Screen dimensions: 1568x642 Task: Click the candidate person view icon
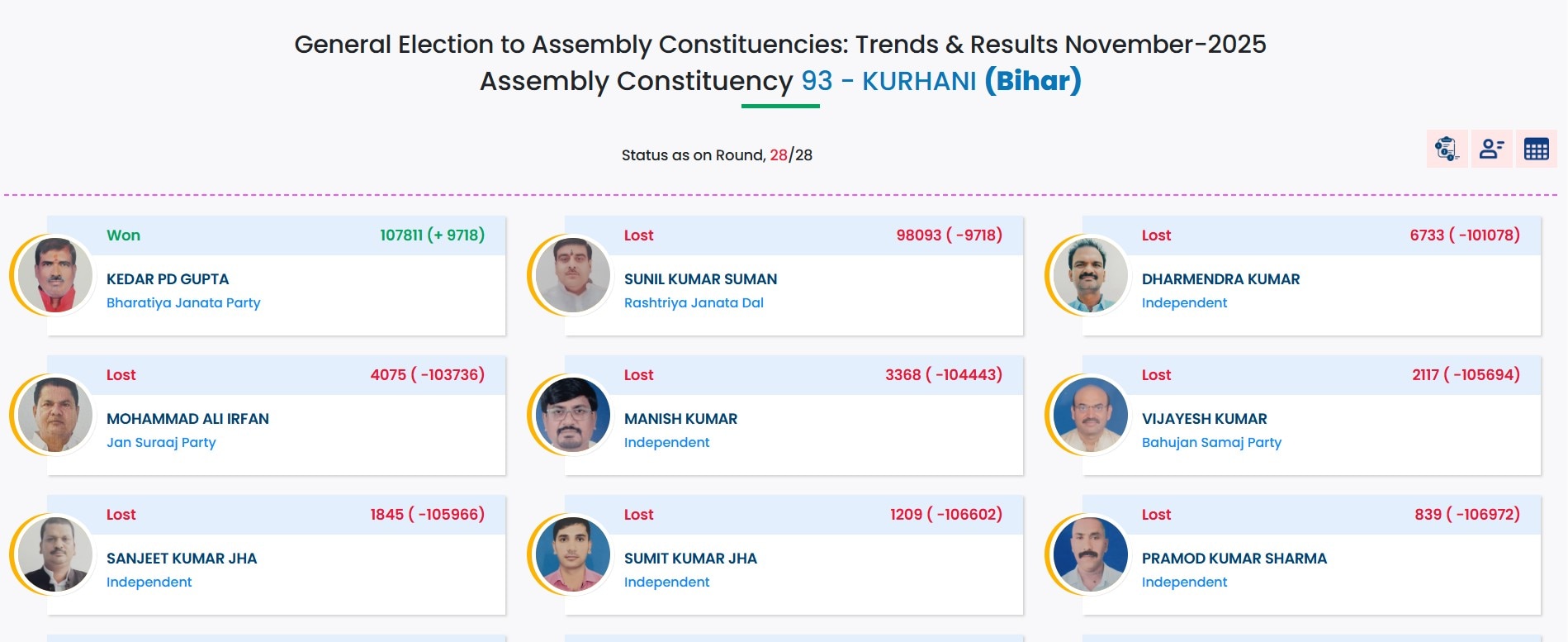click(x=1491, y=149)
